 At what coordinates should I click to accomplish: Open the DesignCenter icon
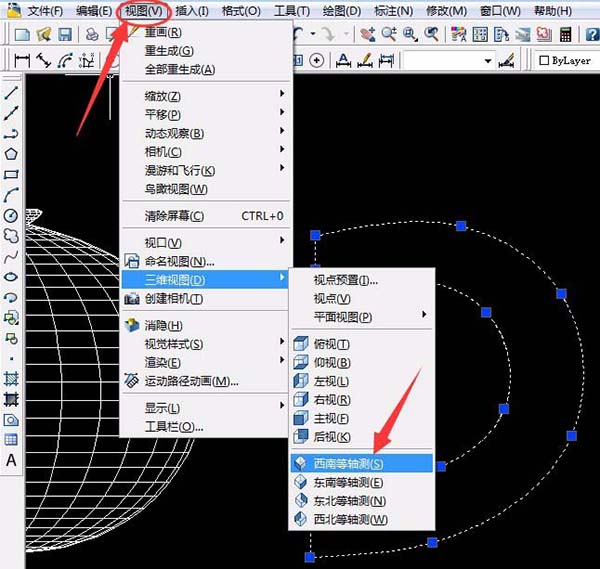(x=480, y=35)
